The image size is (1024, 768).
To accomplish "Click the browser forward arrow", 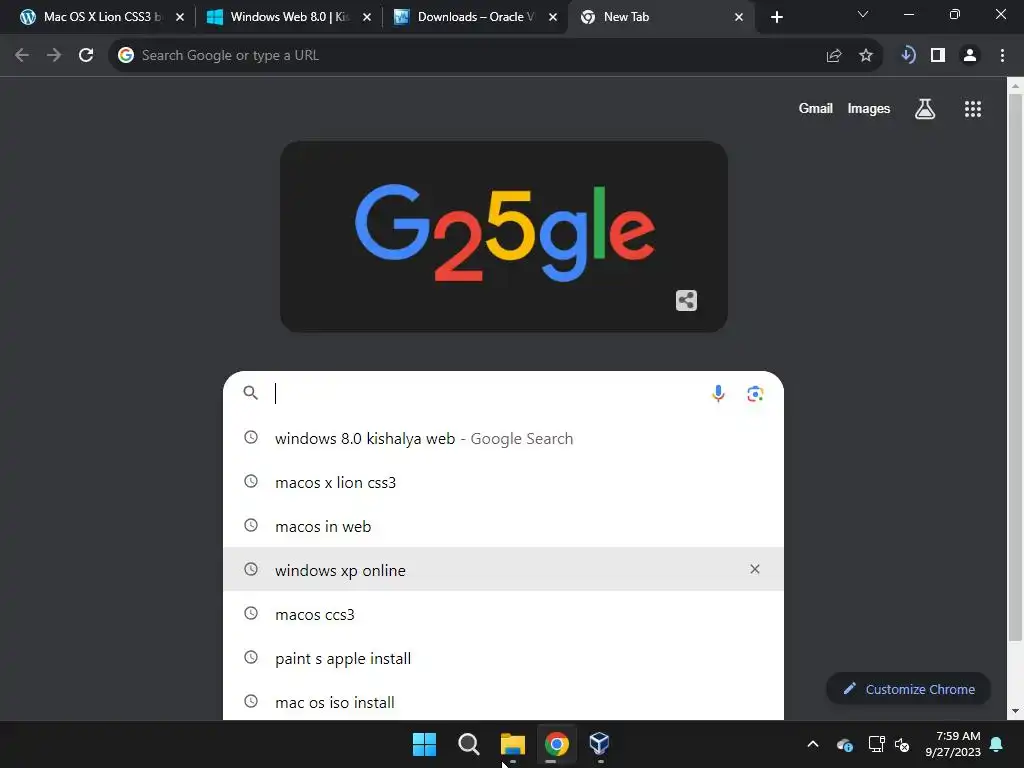I will [54, 56].
